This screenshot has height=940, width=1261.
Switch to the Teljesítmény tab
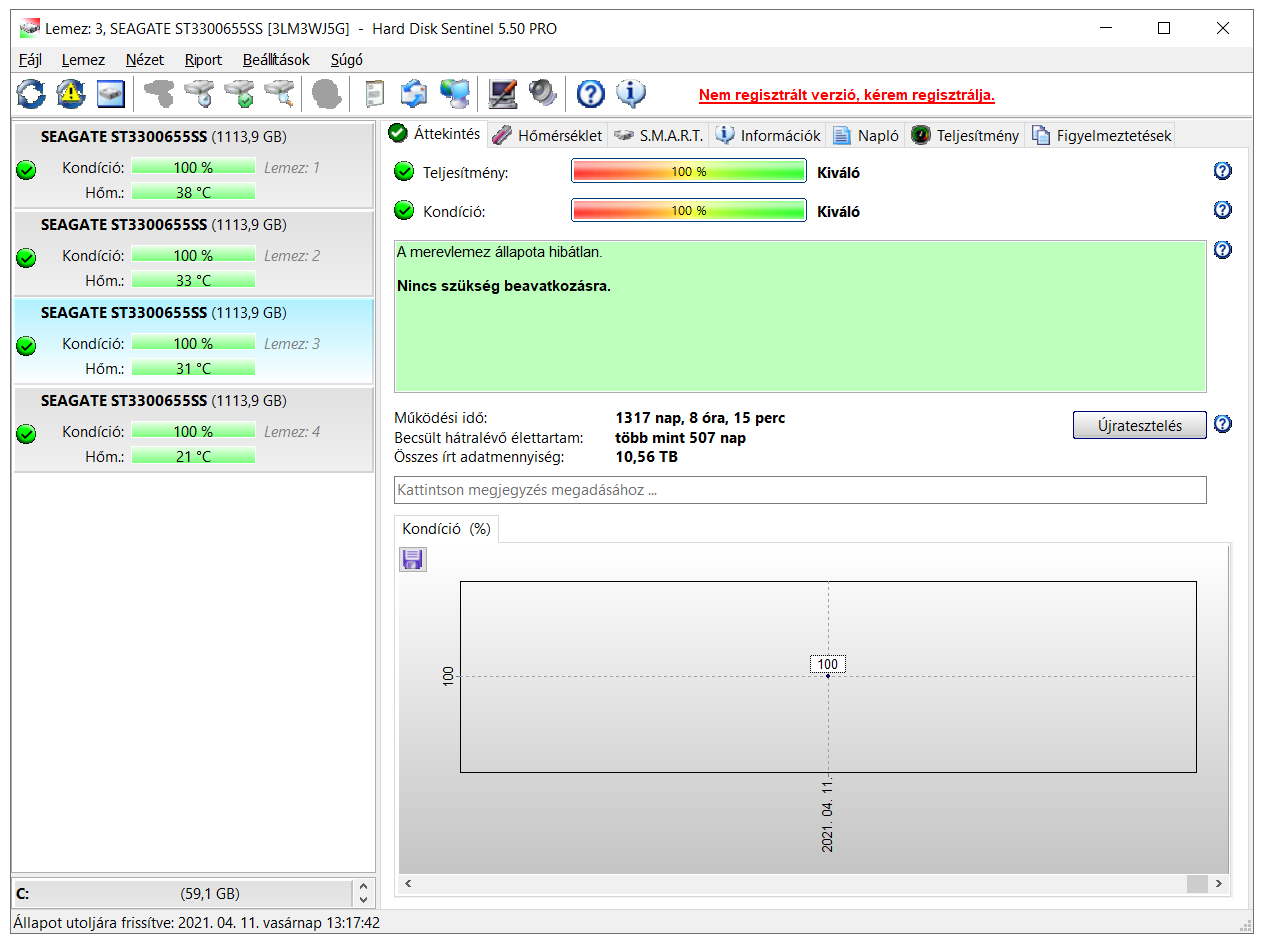coord(965,135)
